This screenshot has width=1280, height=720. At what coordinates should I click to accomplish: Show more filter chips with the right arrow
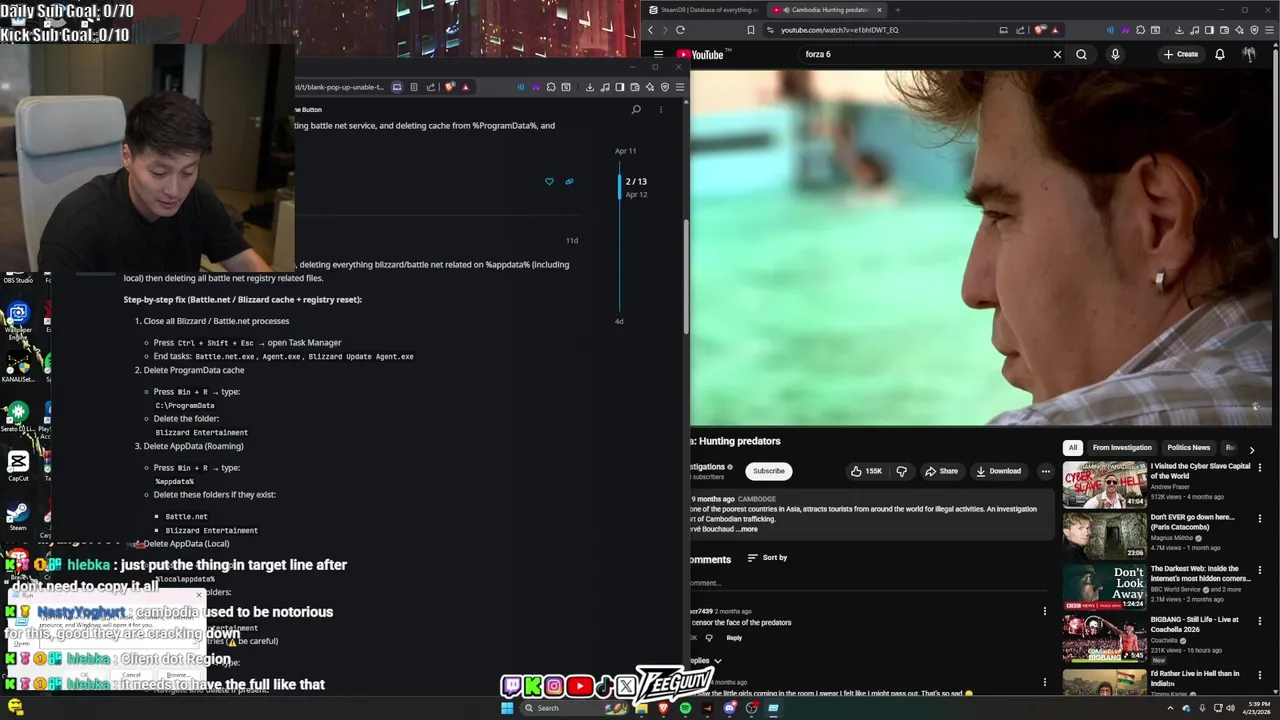point(1251,449)
